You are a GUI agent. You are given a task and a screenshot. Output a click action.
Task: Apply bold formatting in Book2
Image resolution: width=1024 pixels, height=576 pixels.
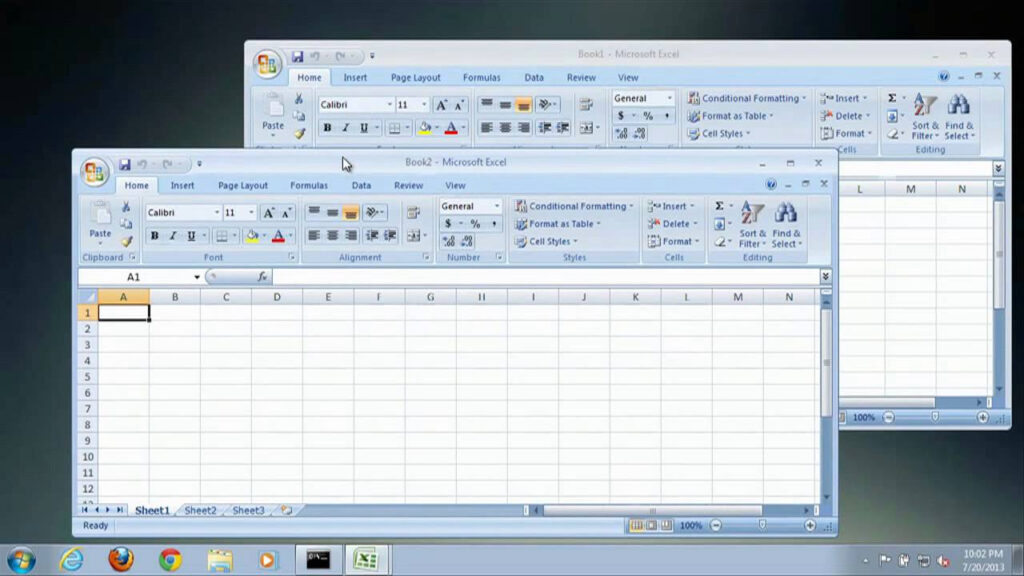pyautogui.click(x=152, y=236)
